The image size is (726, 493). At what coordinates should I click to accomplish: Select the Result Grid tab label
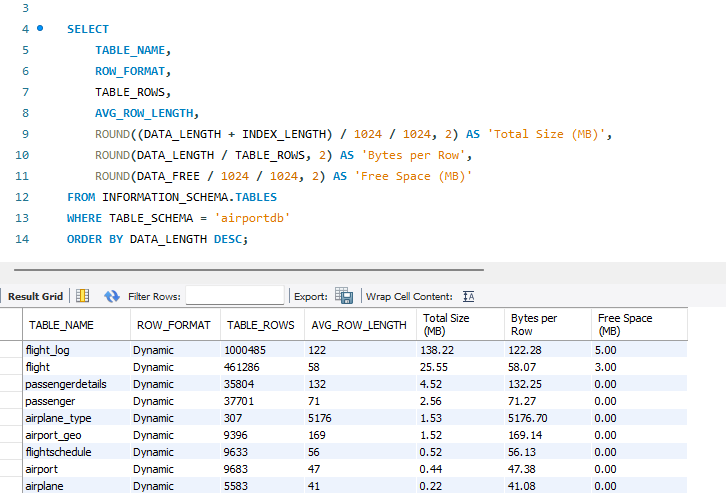pyautogui.click(x=36, y=296)
